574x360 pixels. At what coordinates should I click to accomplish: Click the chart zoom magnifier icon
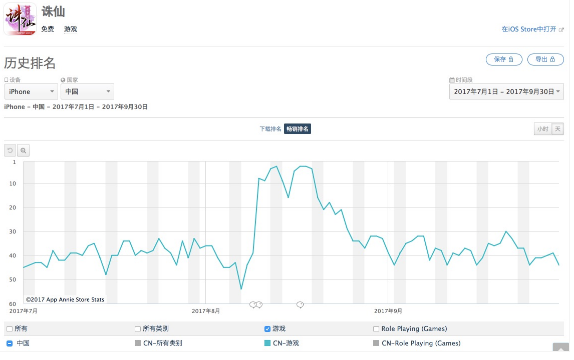coord(23,151)
